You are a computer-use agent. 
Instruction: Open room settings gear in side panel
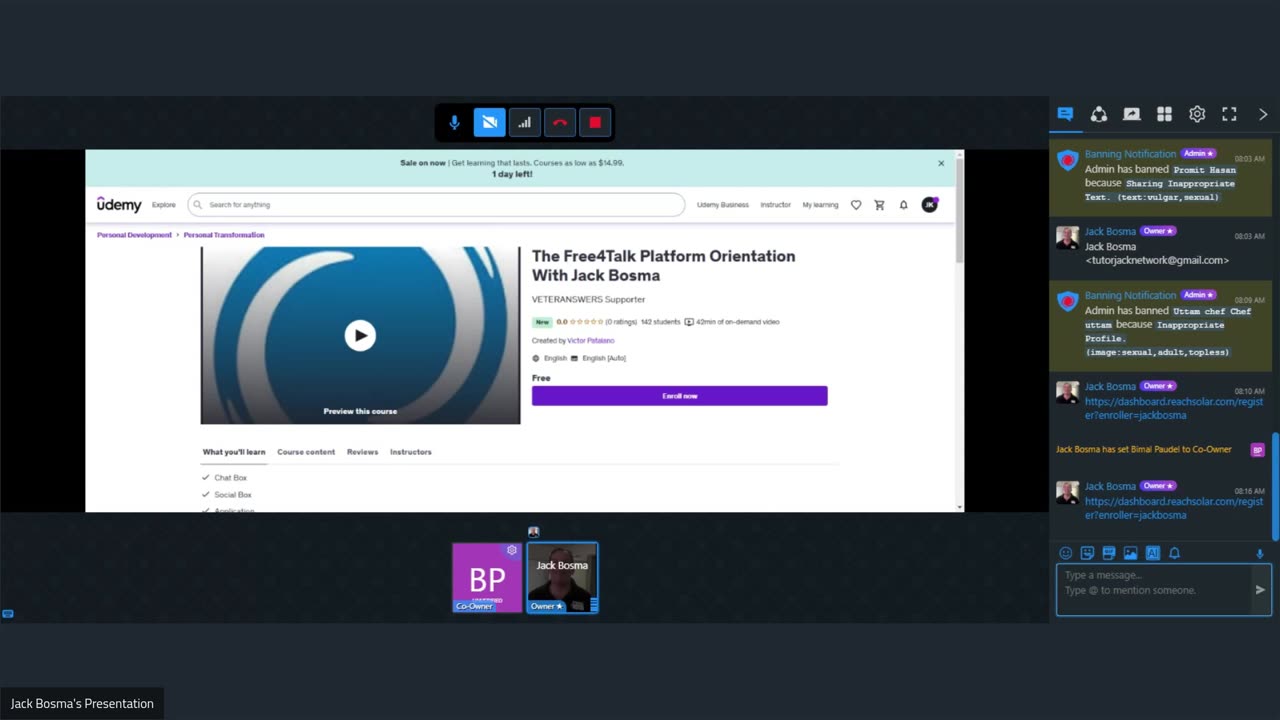coord(1197,114)
